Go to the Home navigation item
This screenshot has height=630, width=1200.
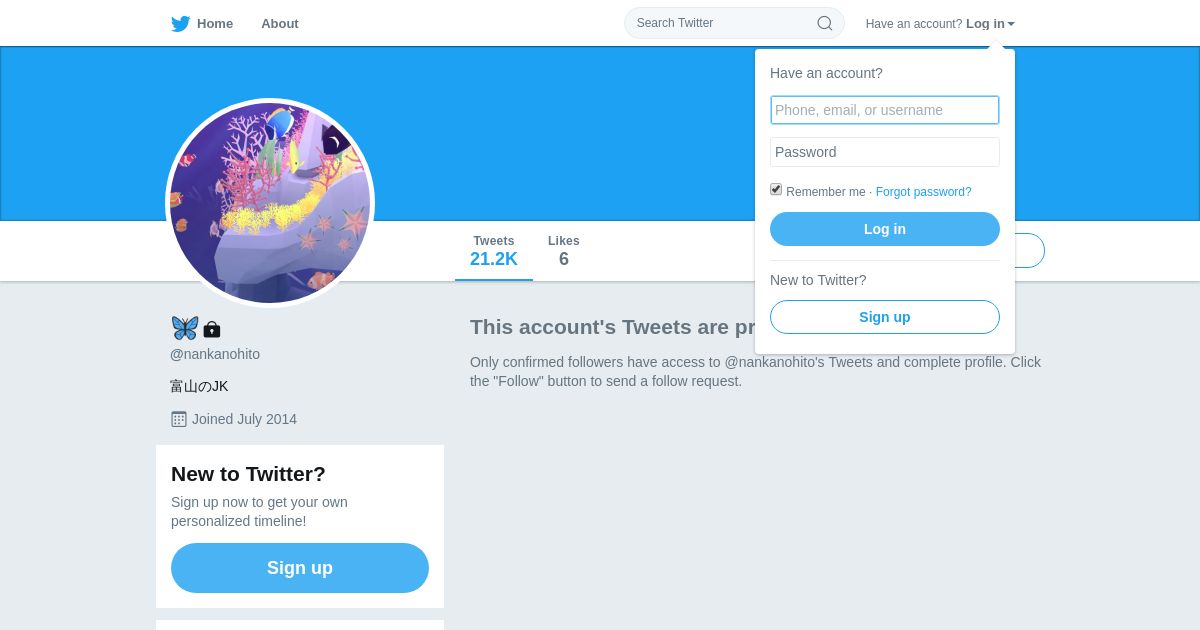click(214, 24)
